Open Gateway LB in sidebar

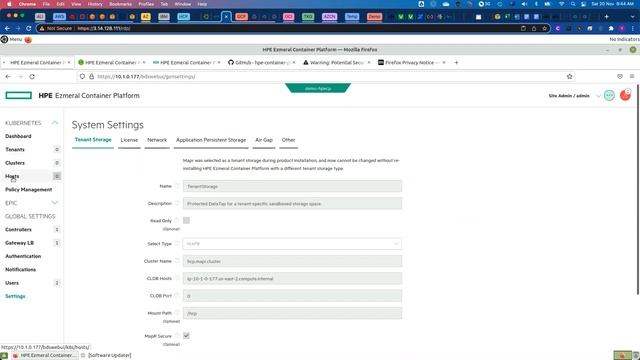tap(19, 243)
